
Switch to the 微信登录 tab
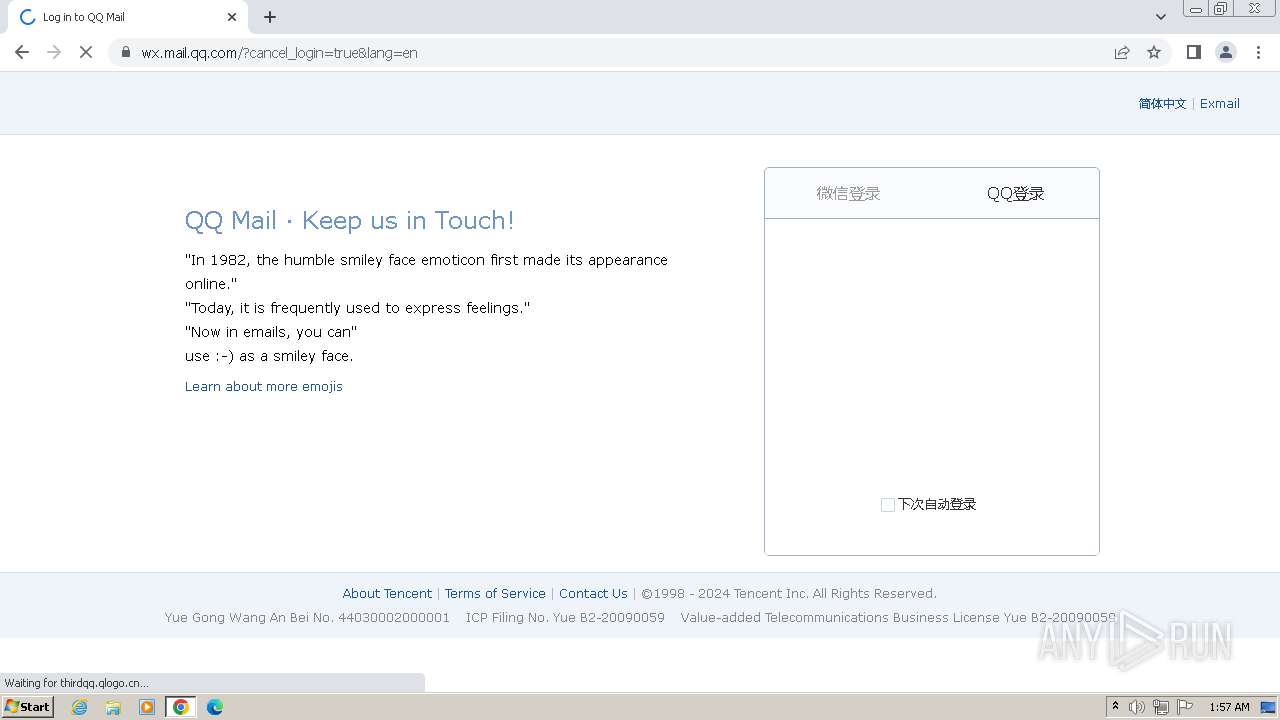pos(848,194)
